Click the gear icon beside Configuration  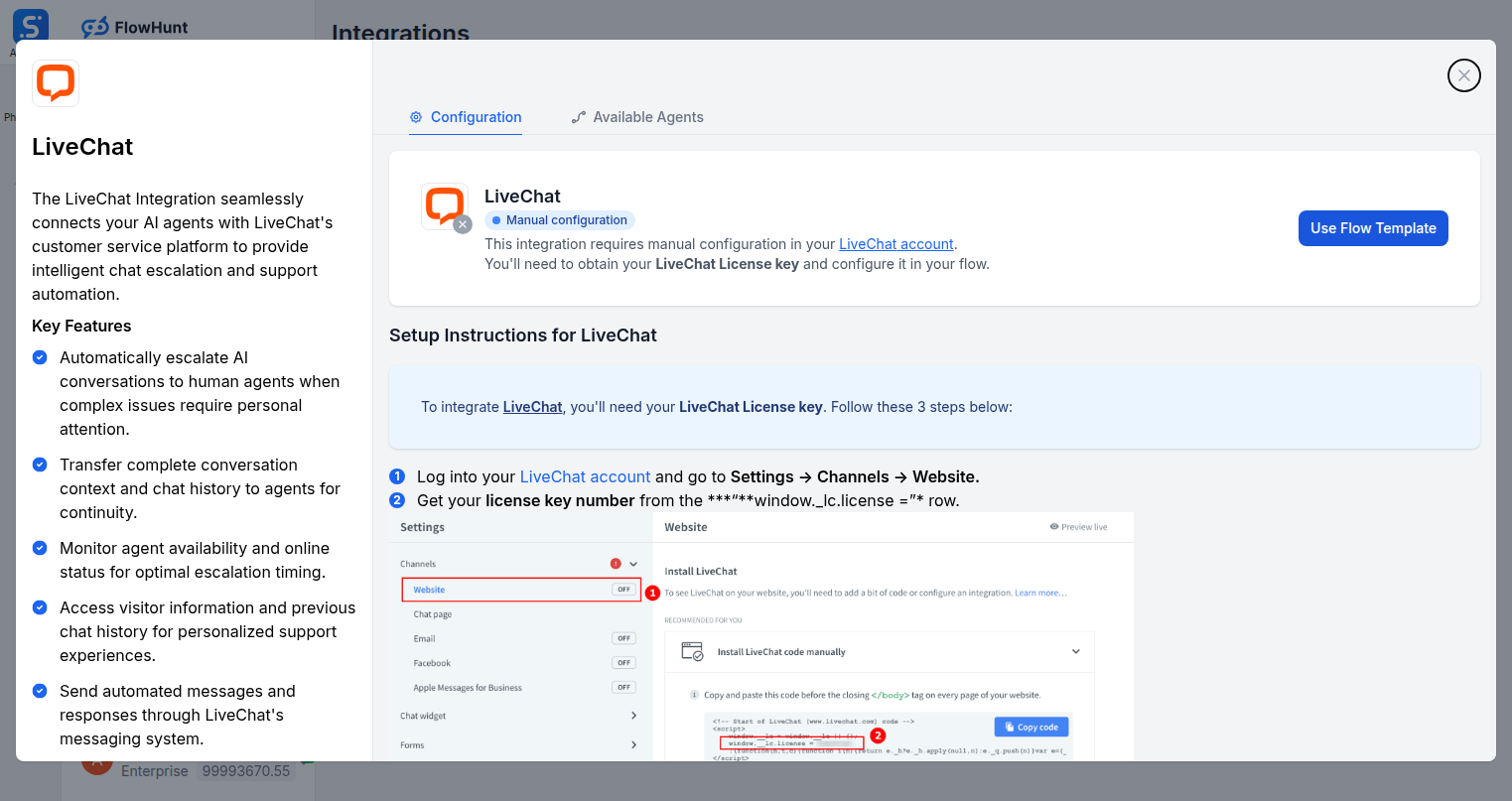pyautogui.click(x=416, y=116)
